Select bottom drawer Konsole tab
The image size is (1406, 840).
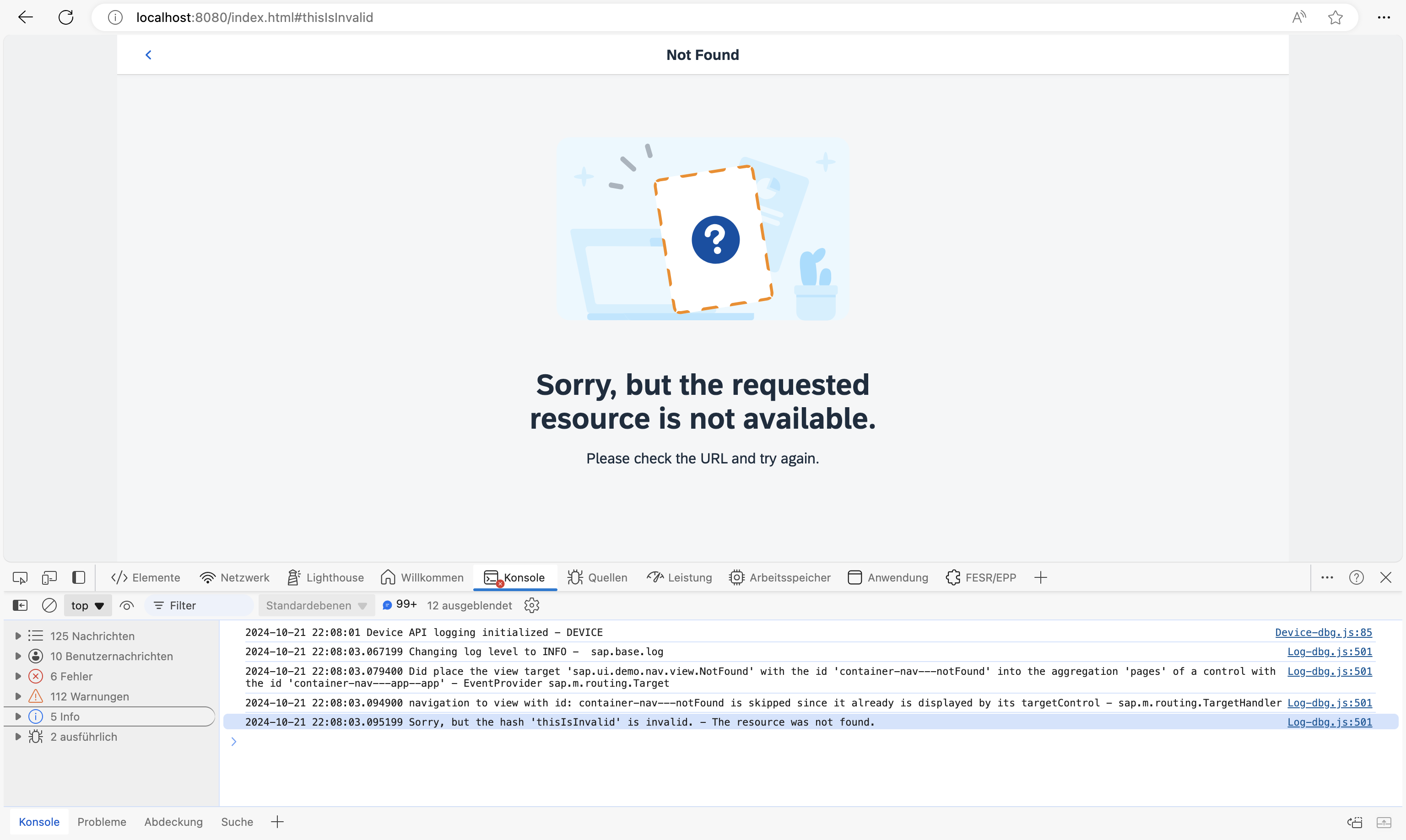click(39, 822)
